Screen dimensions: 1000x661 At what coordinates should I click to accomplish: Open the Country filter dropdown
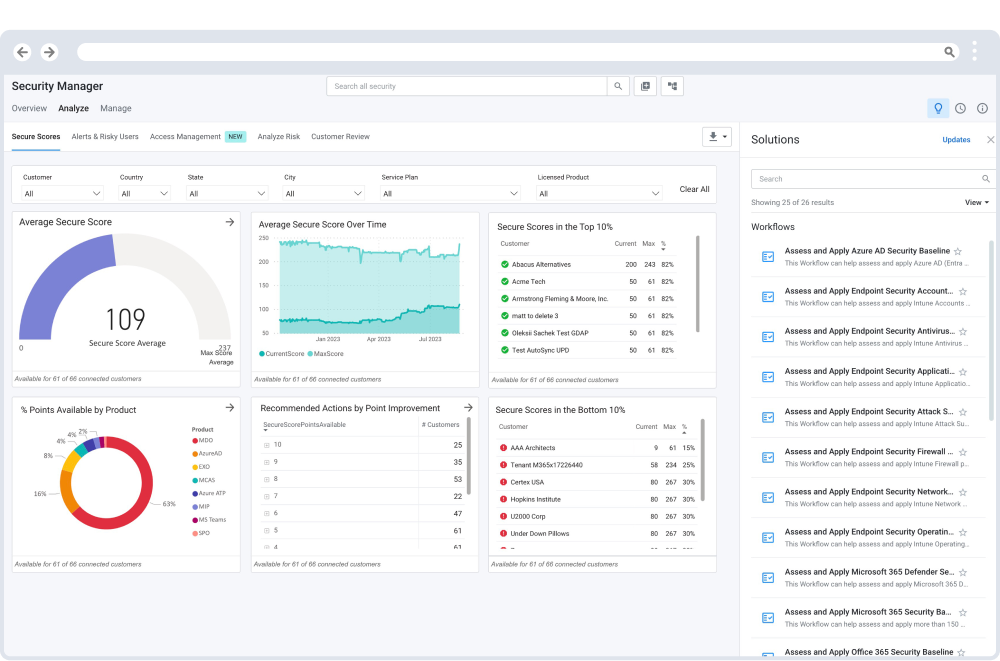144,193
